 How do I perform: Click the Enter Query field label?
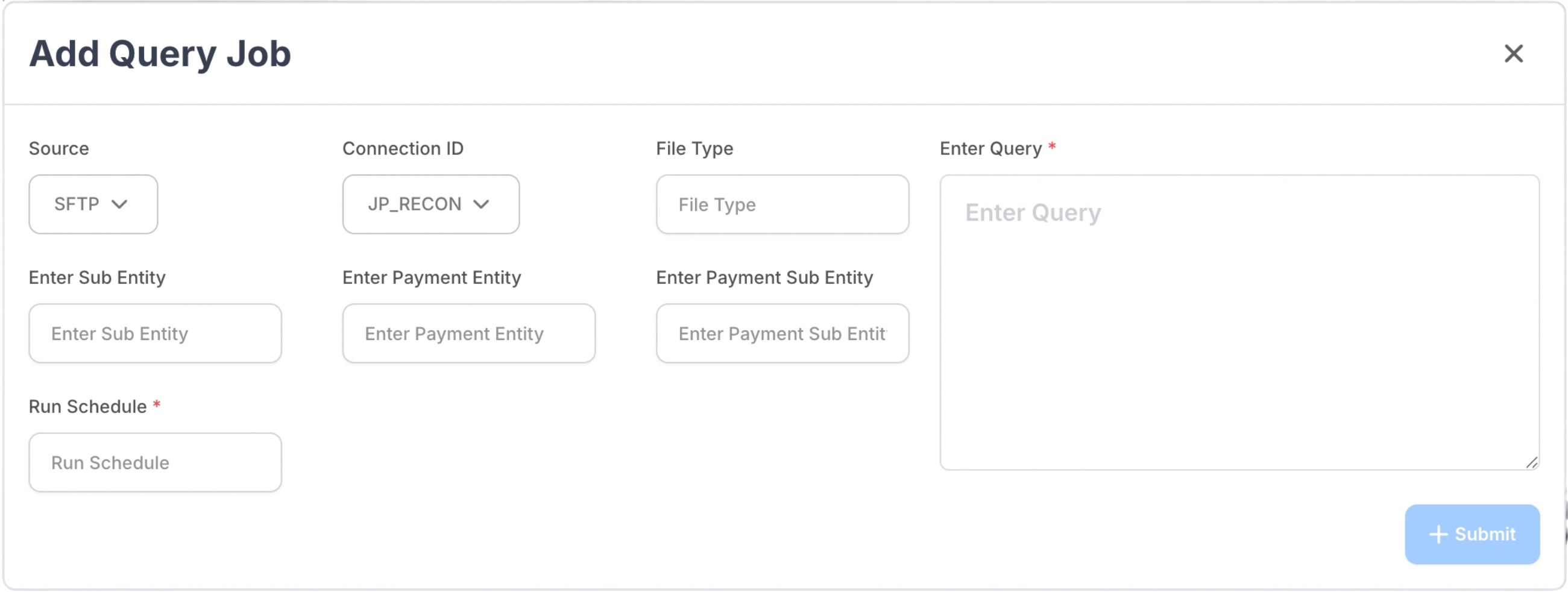click(990, 148)
